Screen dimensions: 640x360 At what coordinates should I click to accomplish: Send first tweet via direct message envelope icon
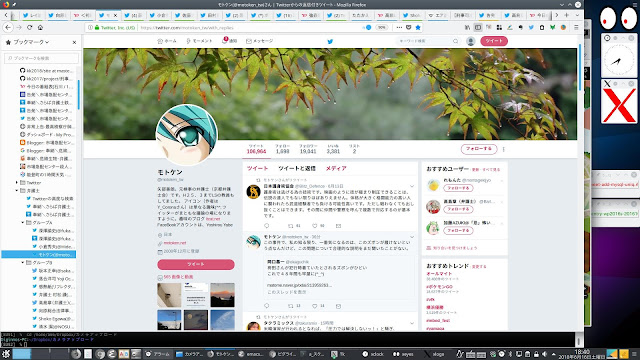(x=338, y=226)
